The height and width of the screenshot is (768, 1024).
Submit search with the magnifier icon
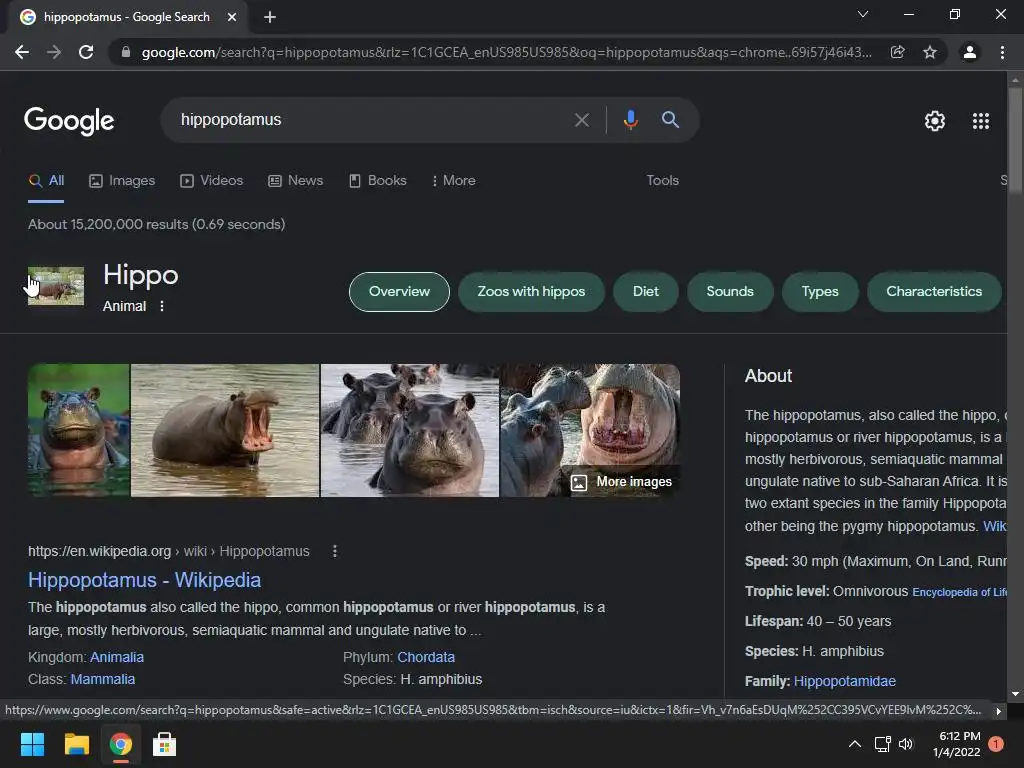[670, 120]
